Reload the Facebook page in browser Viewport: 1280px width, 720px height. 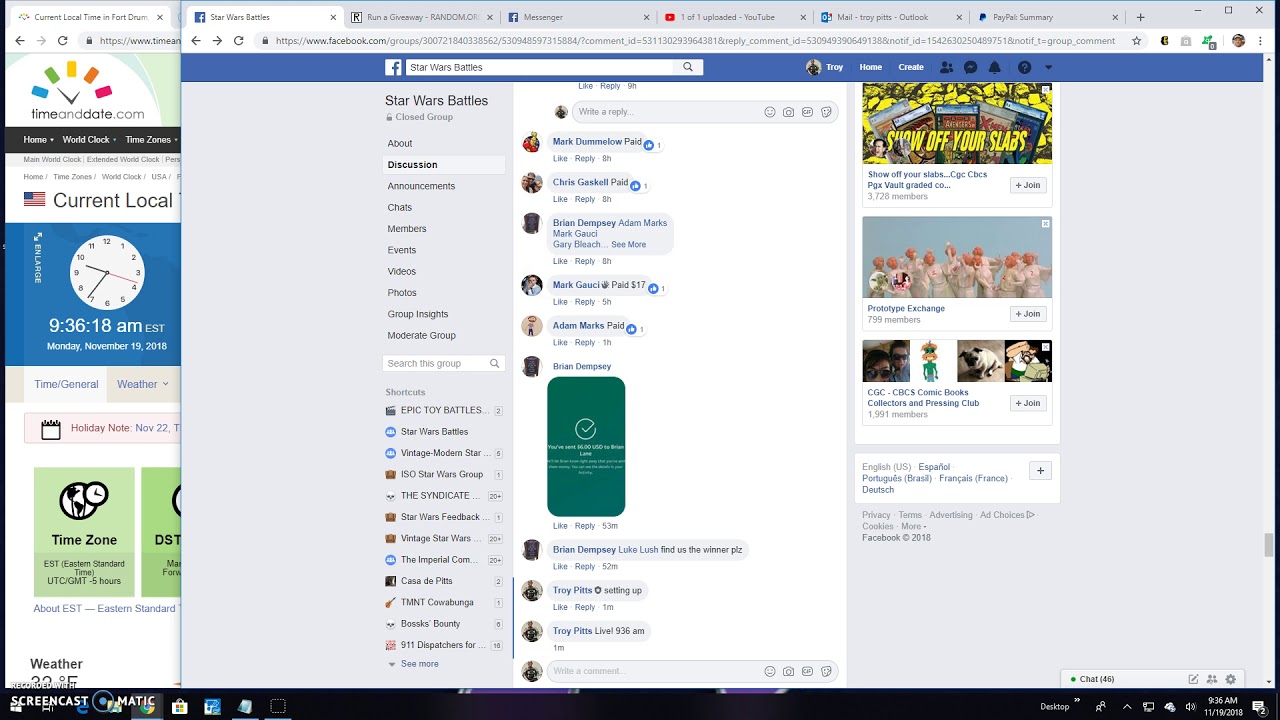238,41
